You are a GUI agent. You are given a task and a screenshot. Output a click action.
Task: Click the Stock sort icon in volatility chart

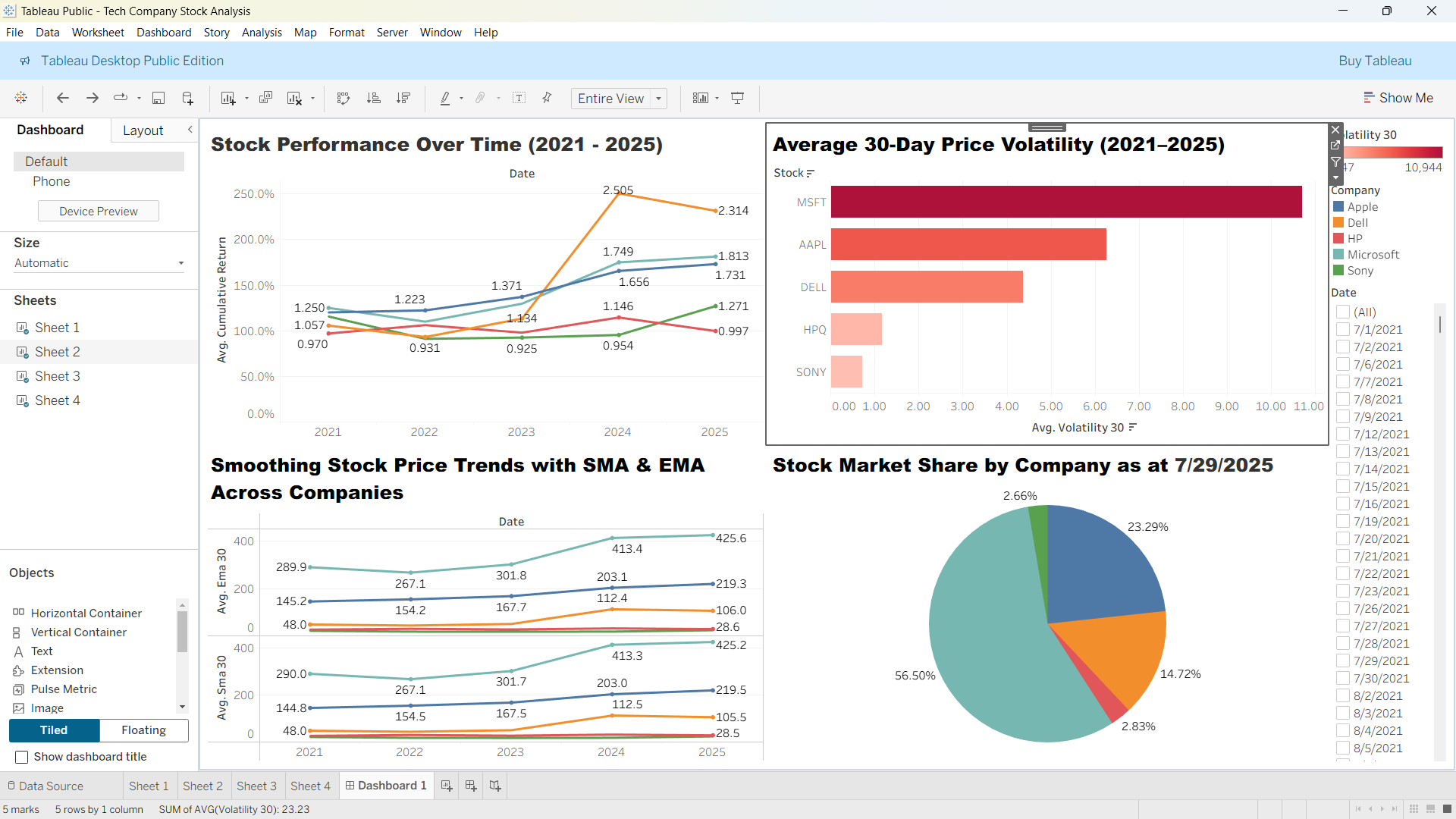(x=811, y=174)
